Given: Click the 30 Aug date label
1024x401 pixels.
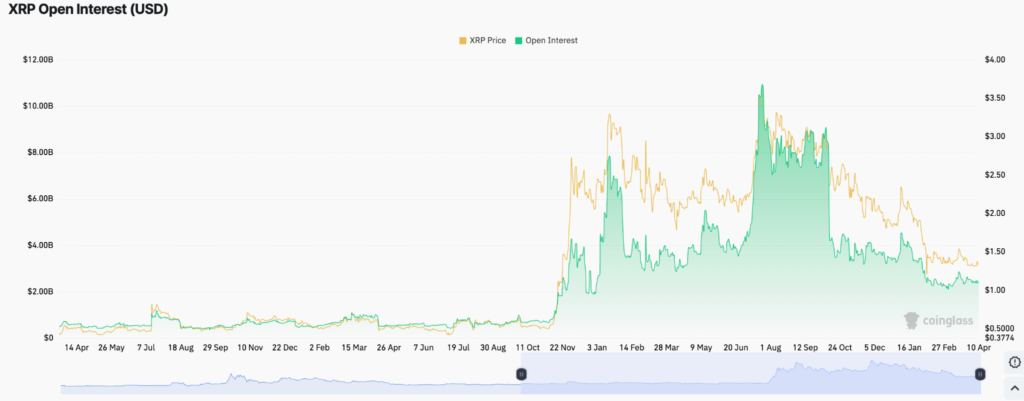Looking at the screenshot, I should click(x=492, y=348).
